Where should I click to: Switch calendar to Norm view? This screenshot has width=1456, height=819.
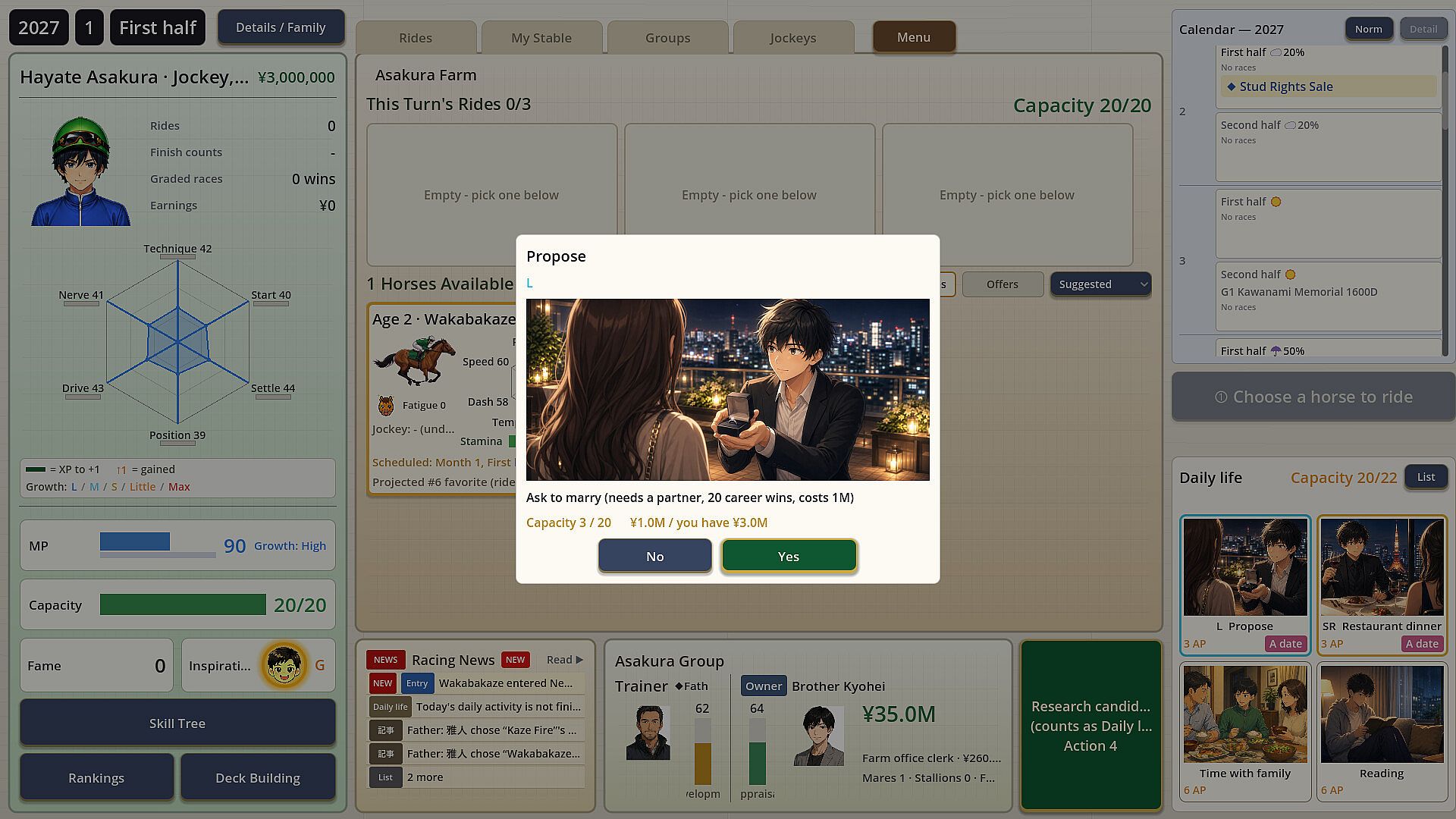pos(1369,29)
